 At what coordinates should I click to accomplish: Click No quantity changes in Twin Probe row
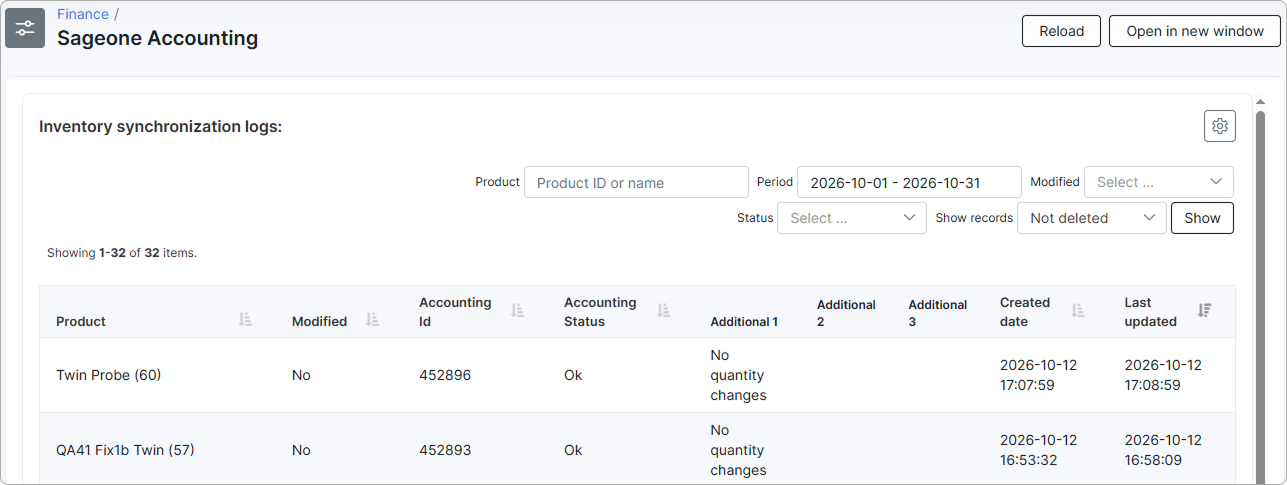(738, 375)
